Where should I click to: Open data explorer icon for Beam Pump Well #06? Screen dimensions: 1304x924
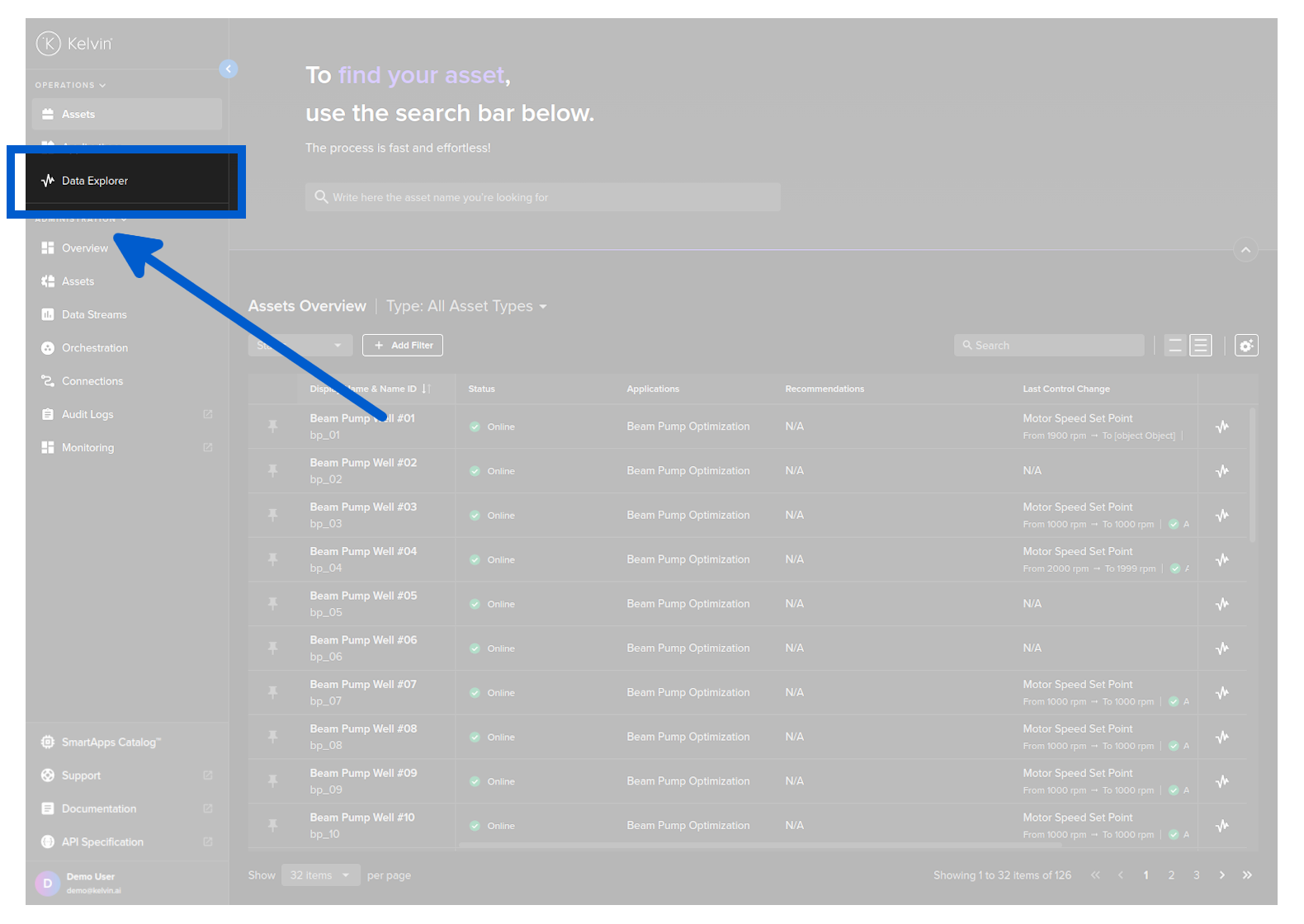pos(1222,648)
